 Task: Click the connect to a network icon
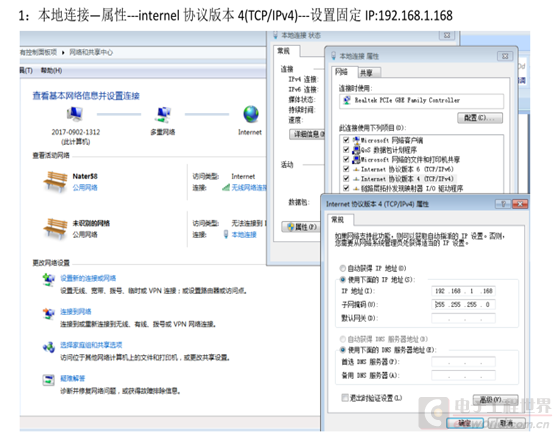tap(48, 314)
